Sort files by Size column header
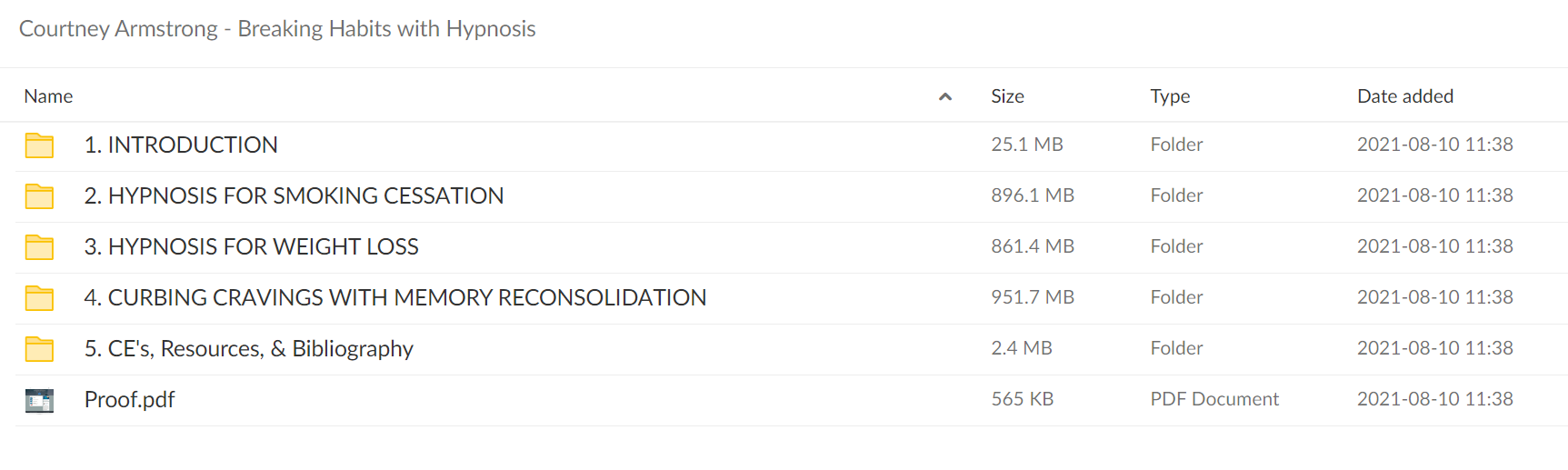The image size is (1568, 470). [x=1007, y=96]
